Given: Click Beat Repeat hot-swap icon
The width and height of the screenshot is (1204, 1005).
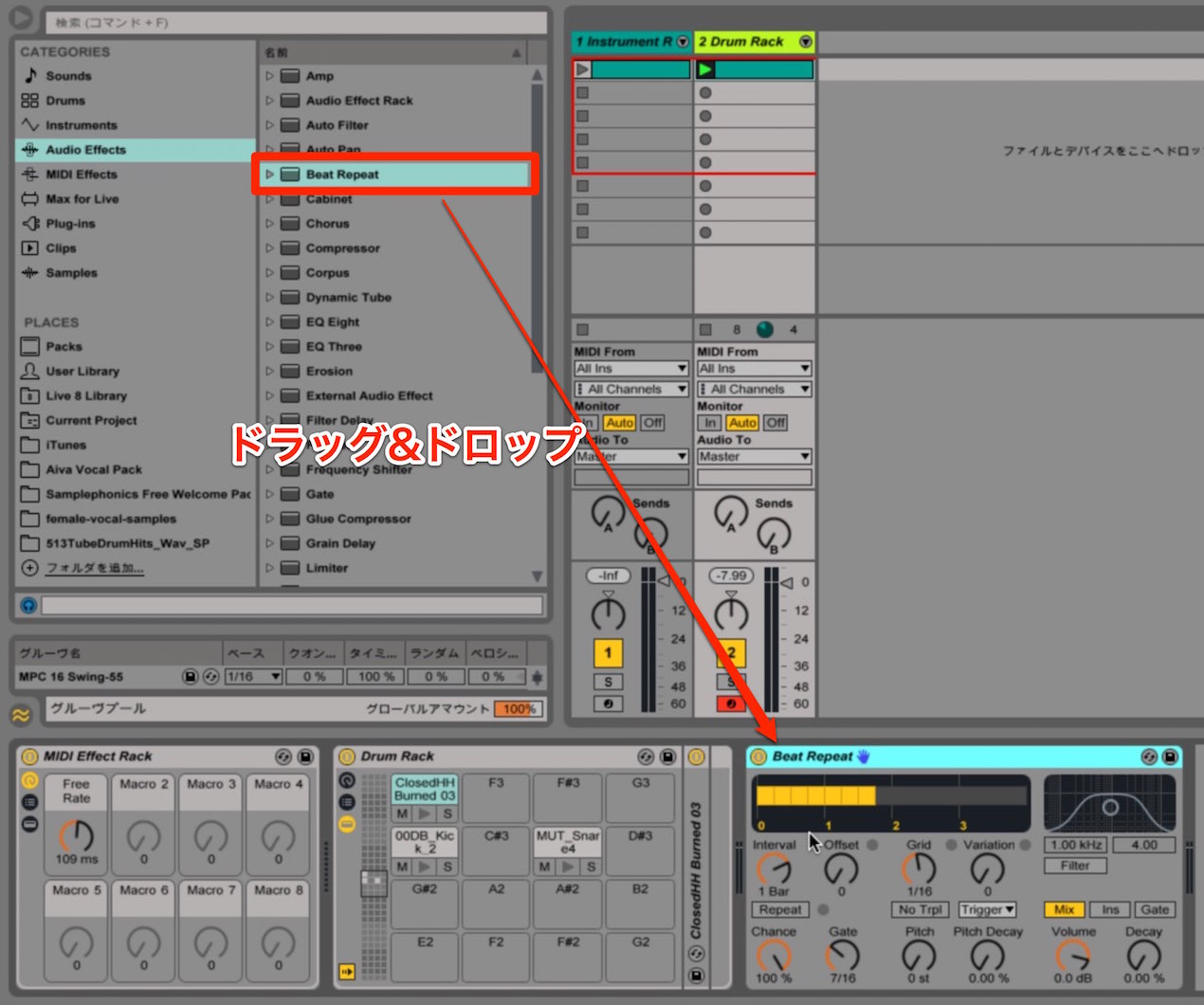Looking at the screenshot, I should [1149, 757].
